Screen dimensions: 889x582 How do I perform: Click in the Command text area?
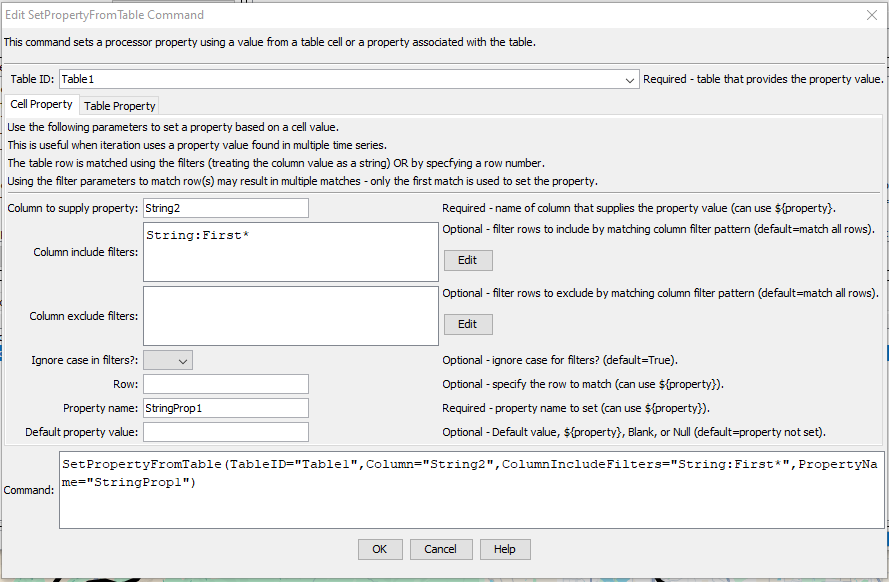472,490
